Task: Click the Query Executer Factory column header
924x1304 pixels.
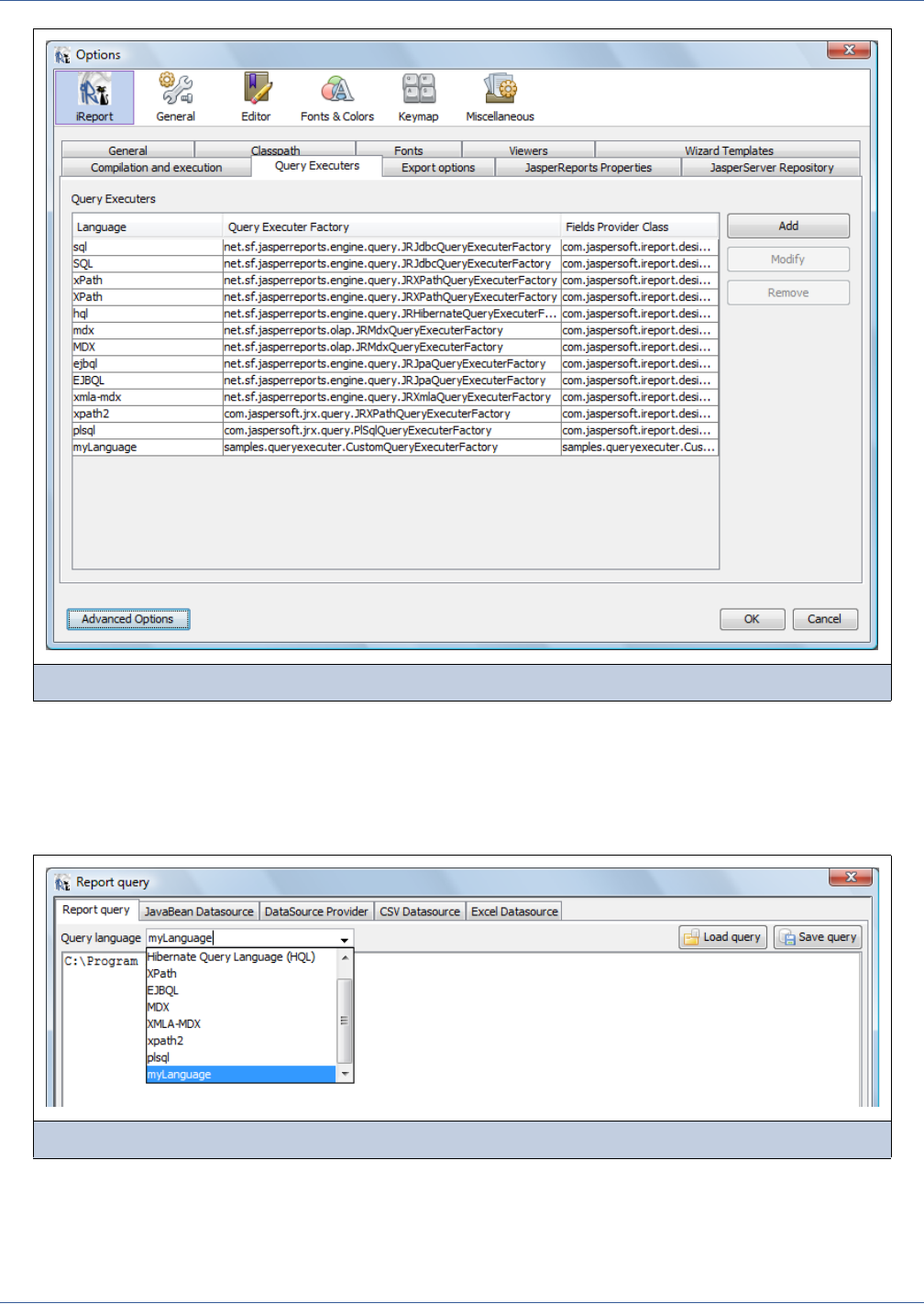Action: 391,227
